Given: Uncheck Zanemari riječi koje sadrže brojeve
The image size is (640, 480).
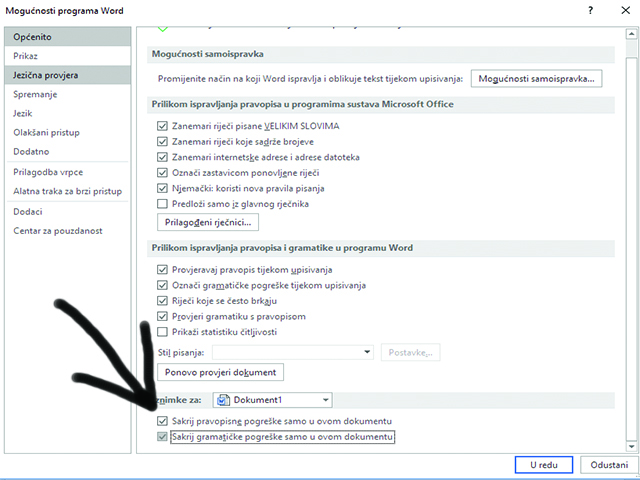Looking at the screenshot, I should 162,142.
